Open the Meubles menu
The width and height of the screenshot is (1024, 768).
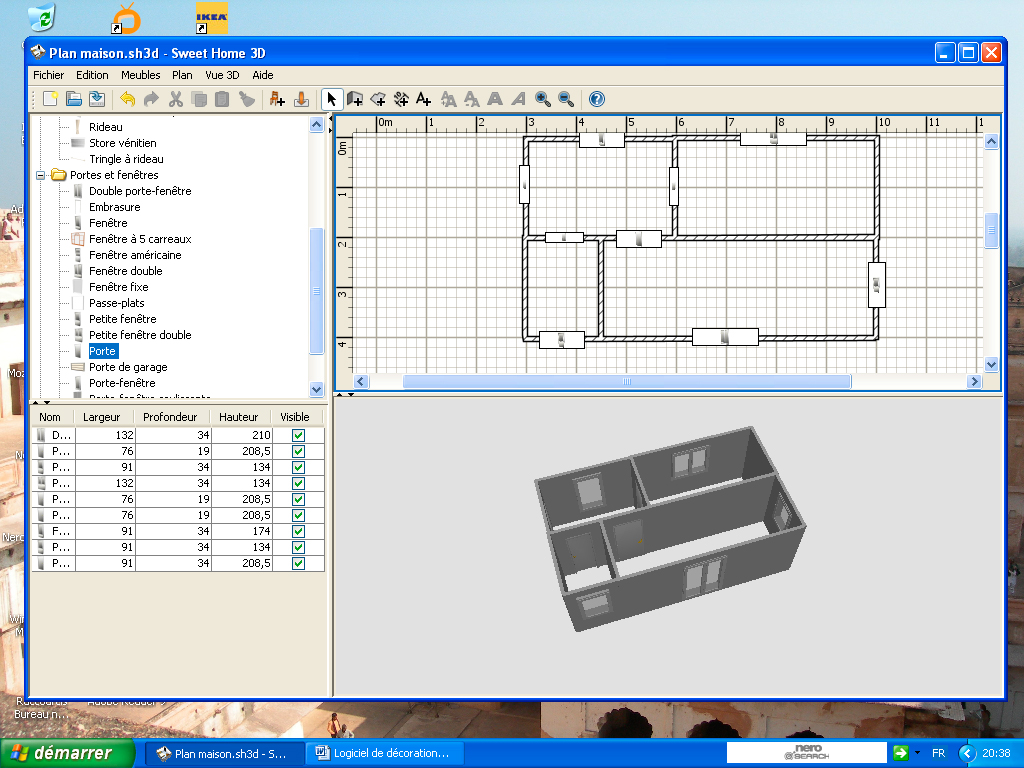point(140,75)
